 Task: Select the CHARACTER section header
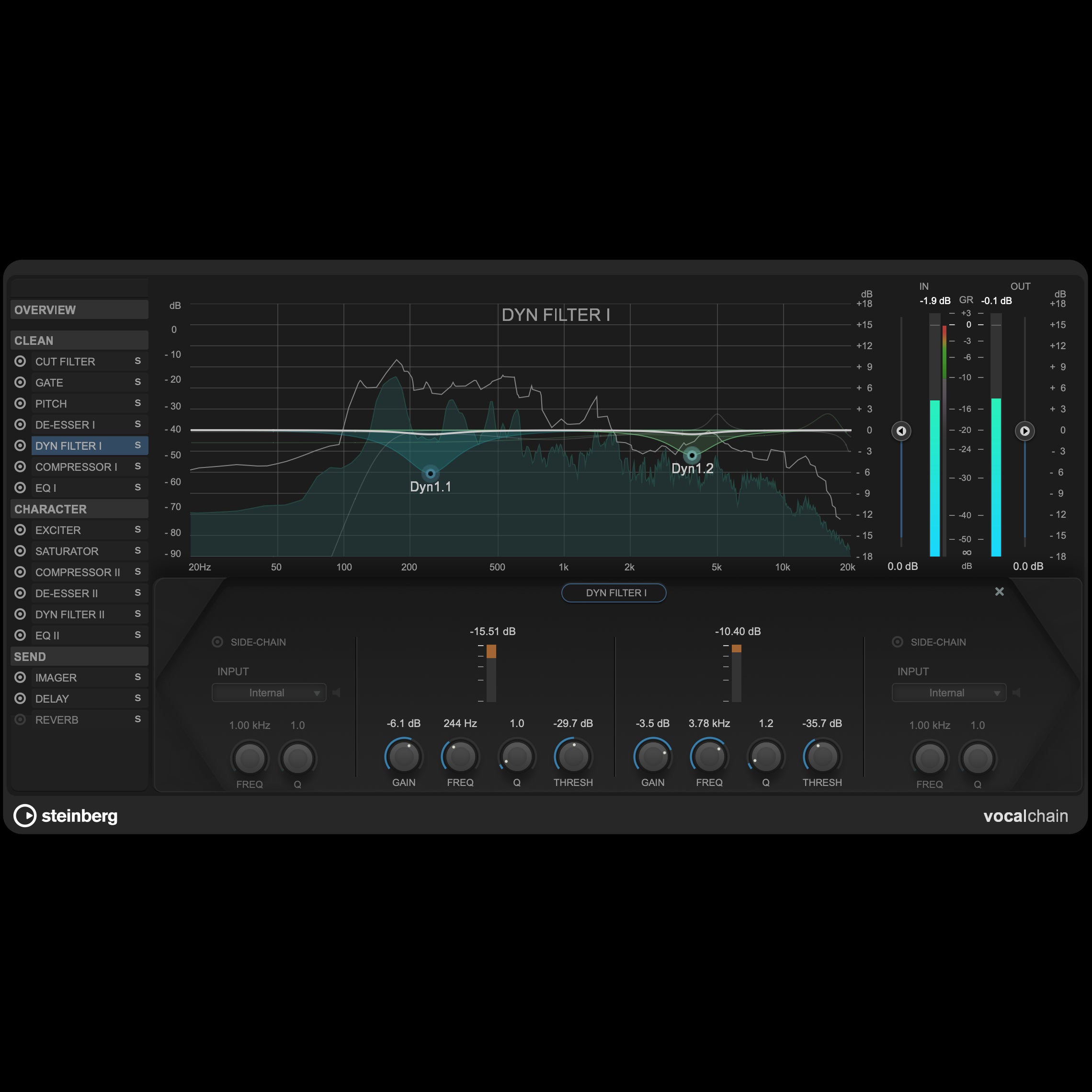click(x=79, y=509)
